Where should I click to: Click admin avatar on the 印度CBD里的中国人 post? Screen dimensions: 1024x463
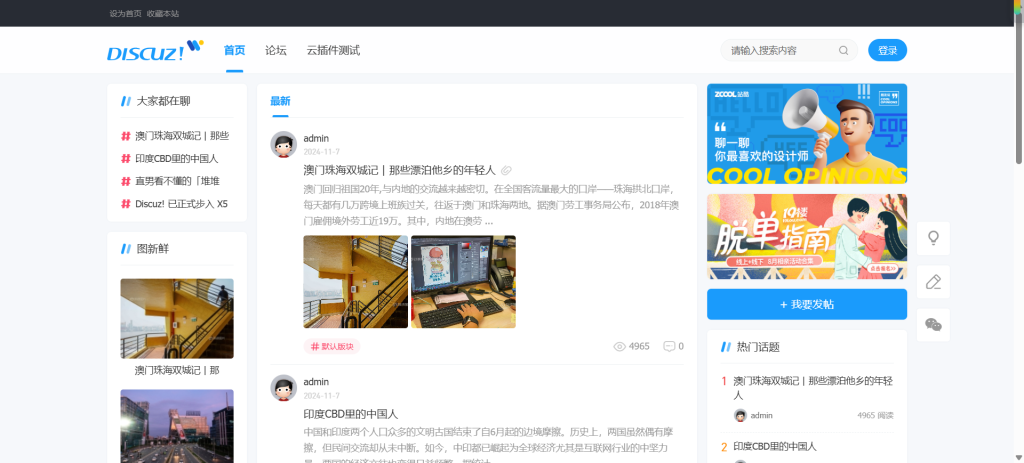pyautogui.click(x=283, y=388)
